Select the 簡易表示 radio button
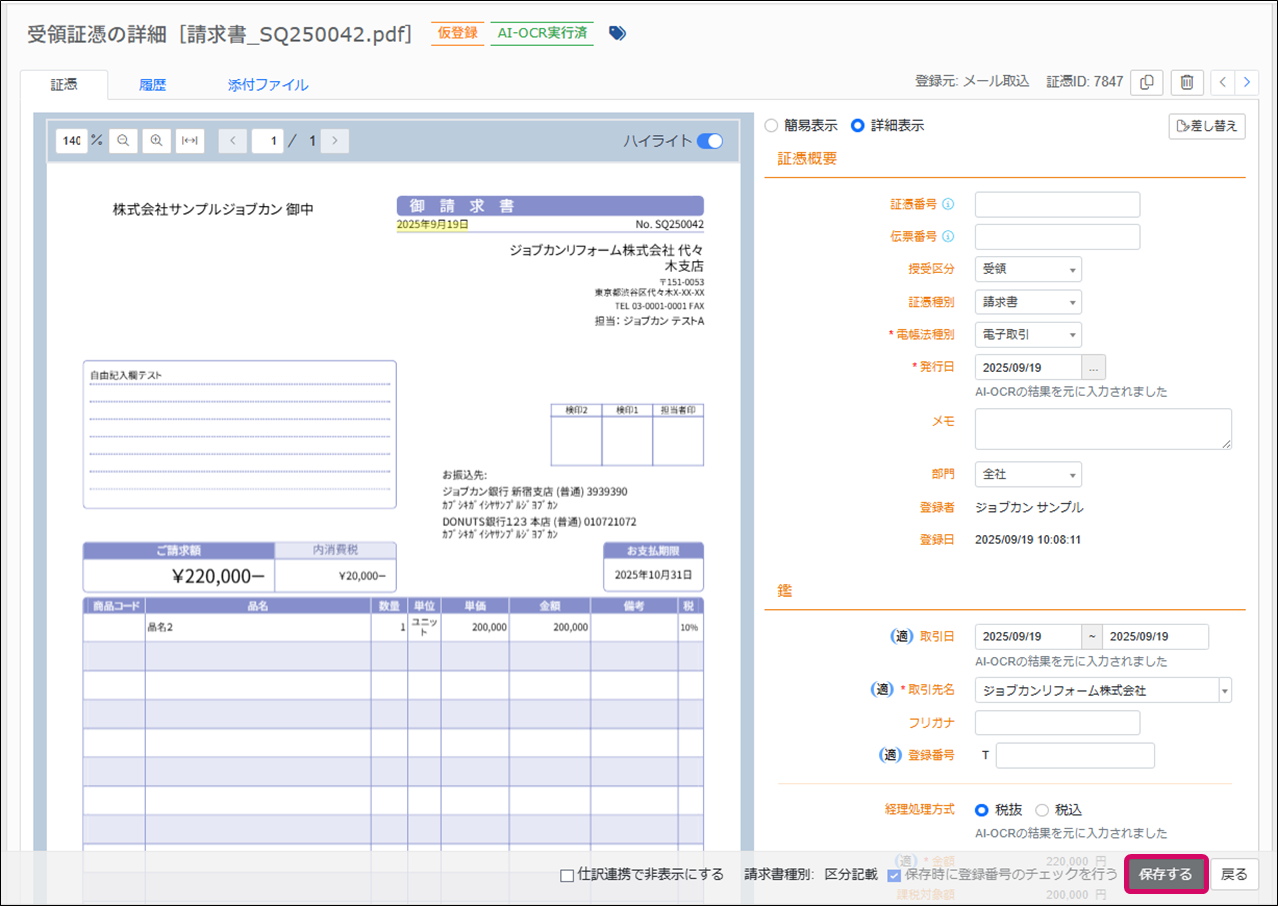 (771, 126)
